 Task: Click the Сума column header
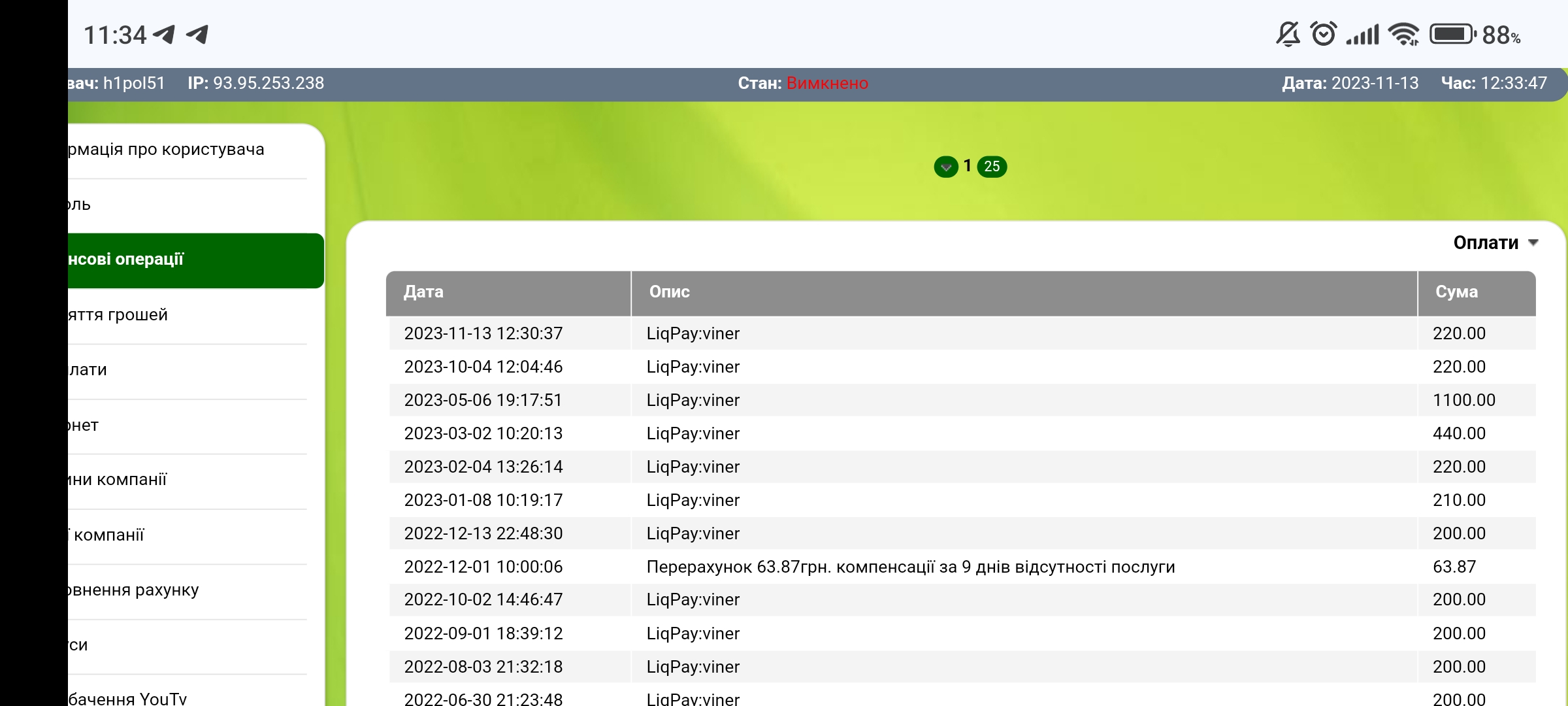(x=1477, y=293)
